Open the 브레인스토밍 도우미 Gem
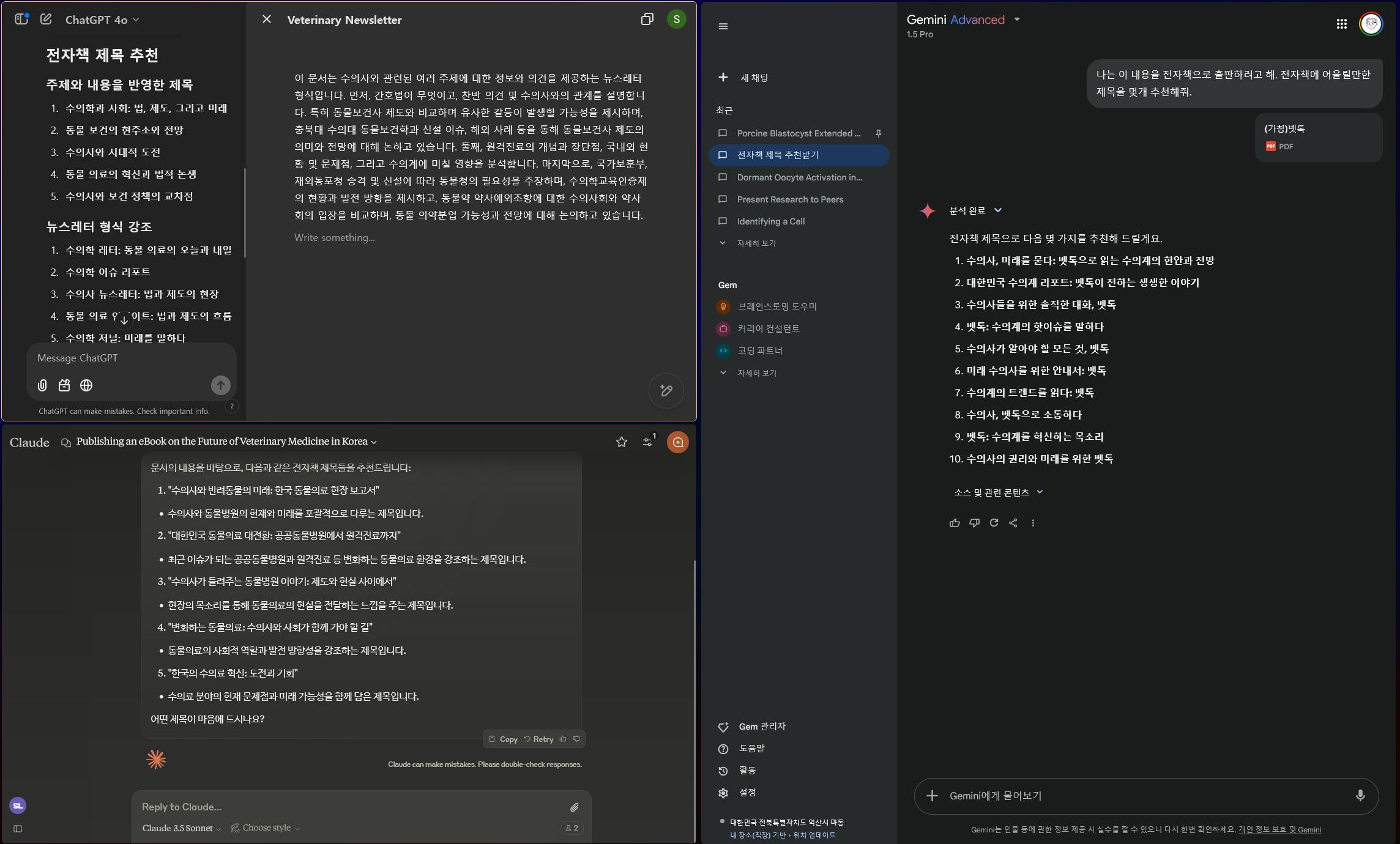This screenshot has width=1400, height=844. click(799, 306)
